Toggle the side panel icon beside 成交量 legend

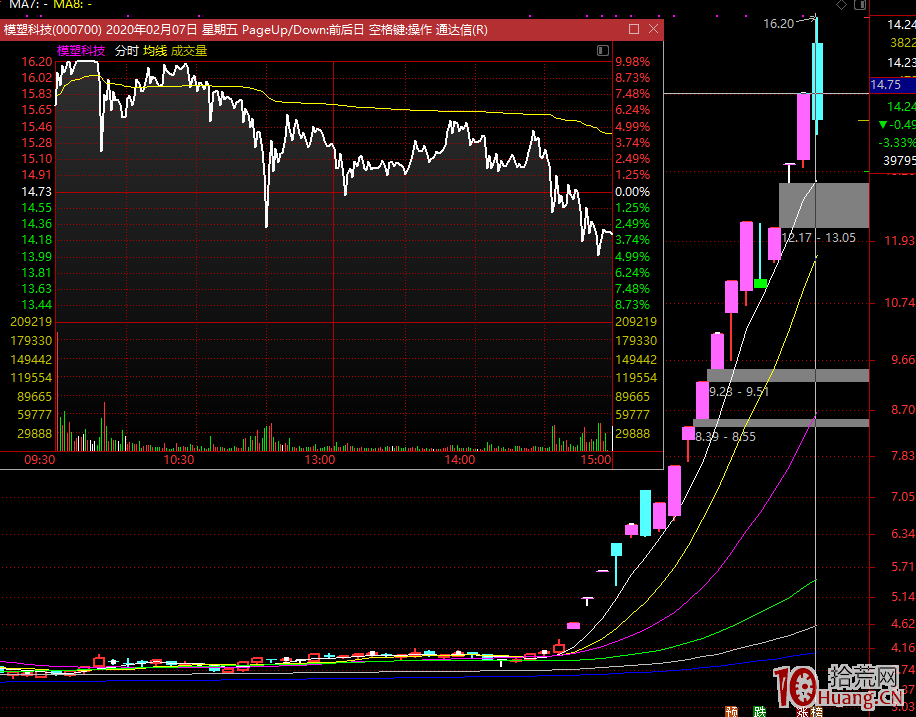tap(603, 51)
